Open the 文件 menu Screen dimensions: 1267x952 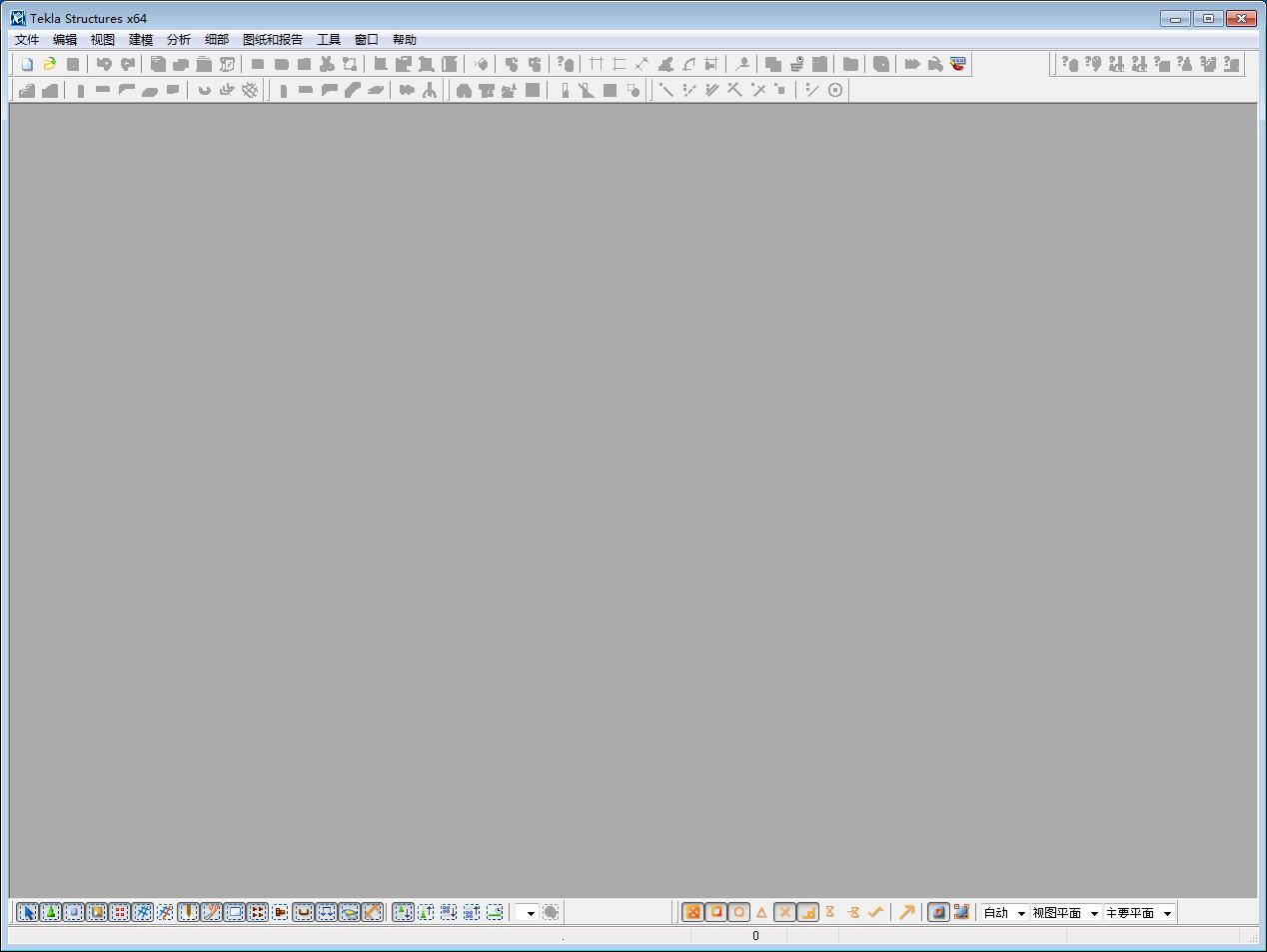tap(27, 40)
